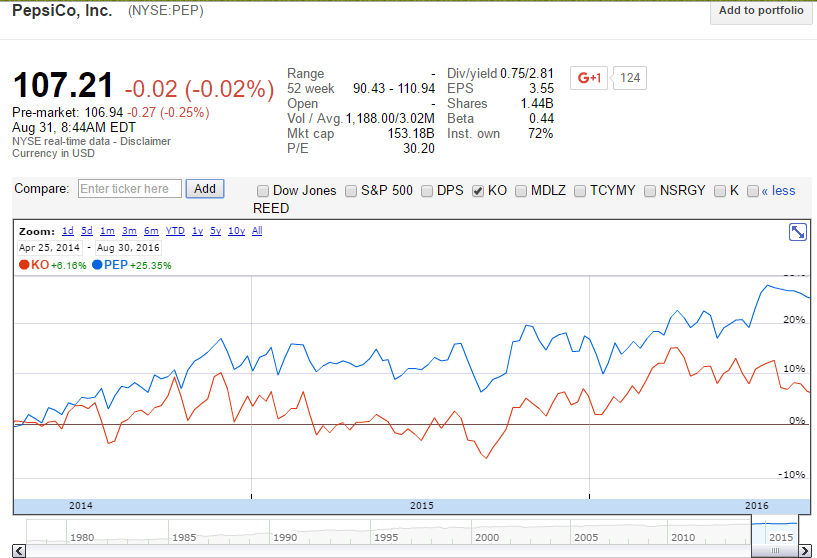Screen dimensions: 817x558
Task: Collapse comparisons with the « less link
Action: click(x=778, y=191)
